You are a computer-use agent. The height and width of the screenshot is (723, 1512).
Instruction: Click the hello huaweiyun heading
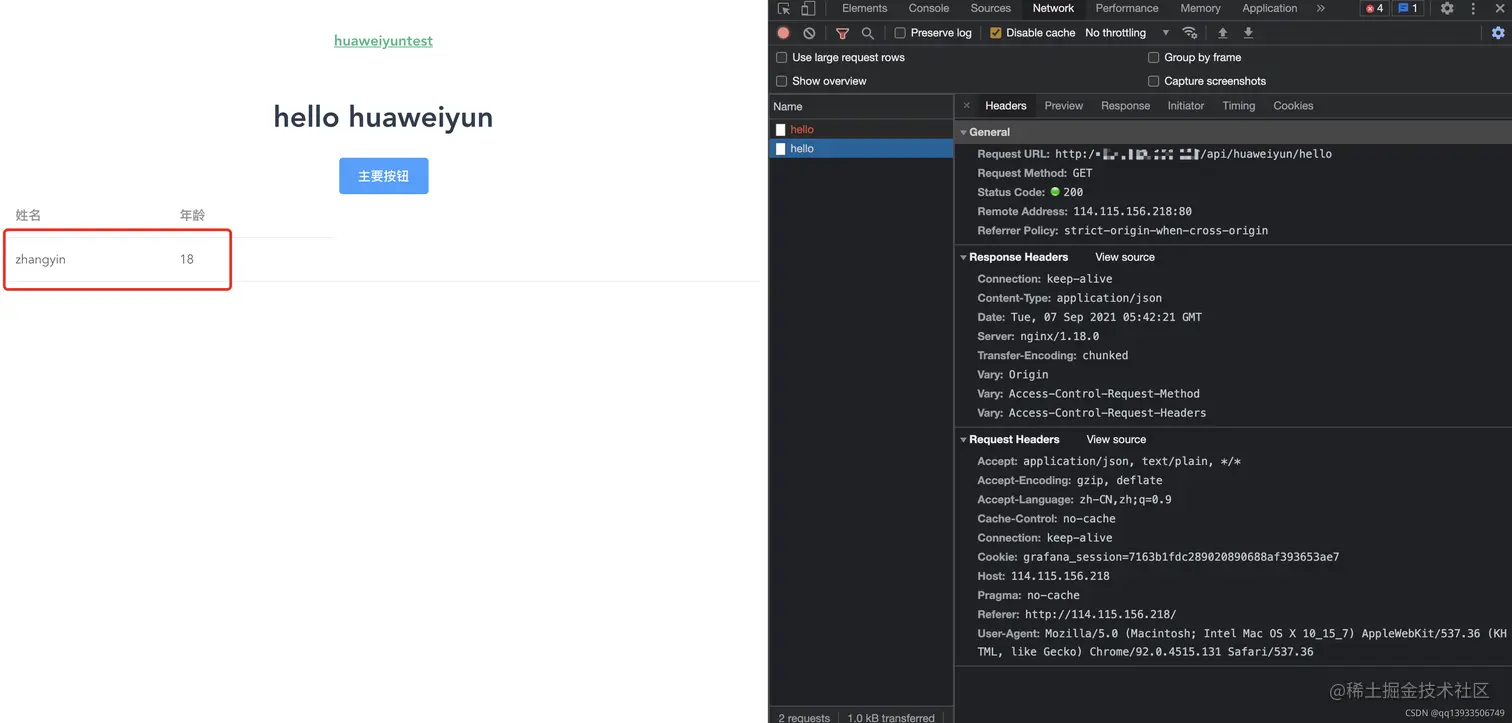[x=383, y=117]
